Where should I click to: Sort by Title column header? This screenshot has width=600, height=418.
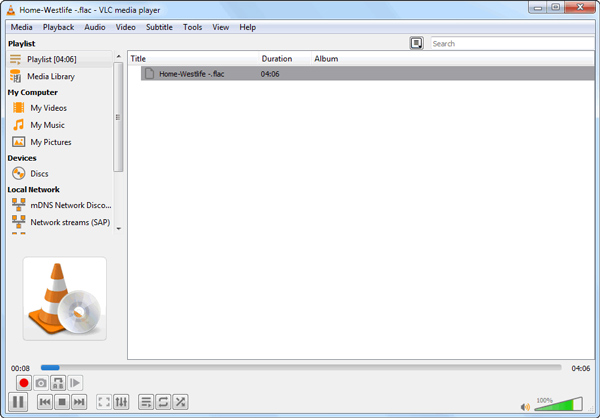coord(193,59)
